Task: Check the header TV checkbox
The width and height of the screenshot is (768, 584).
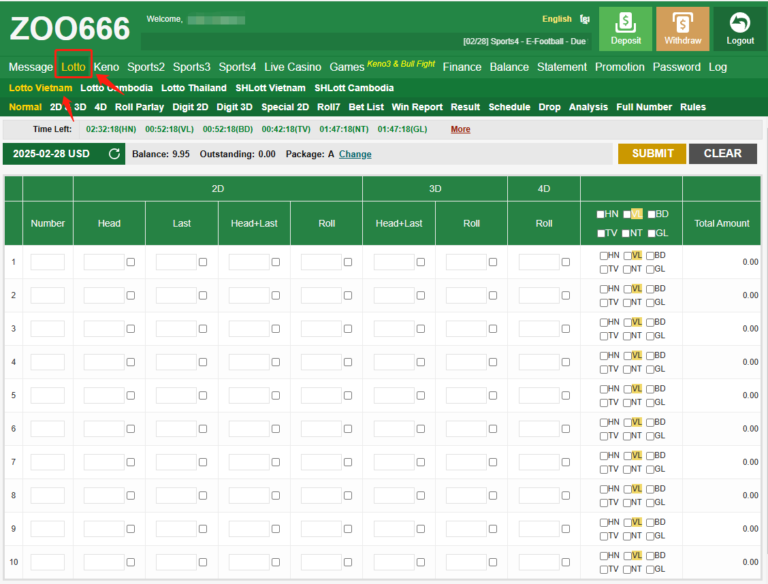Action: (600, 233)
